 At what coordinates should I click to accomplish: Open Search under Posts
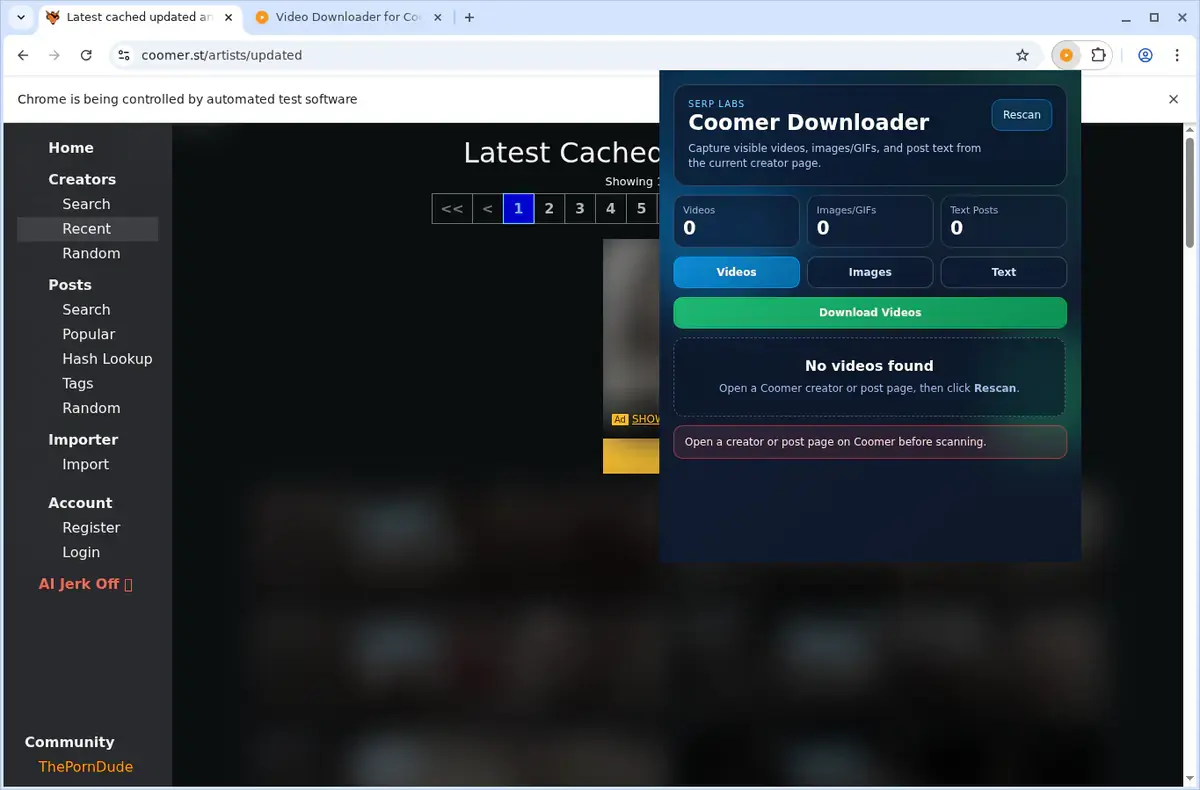click(86, 310)
